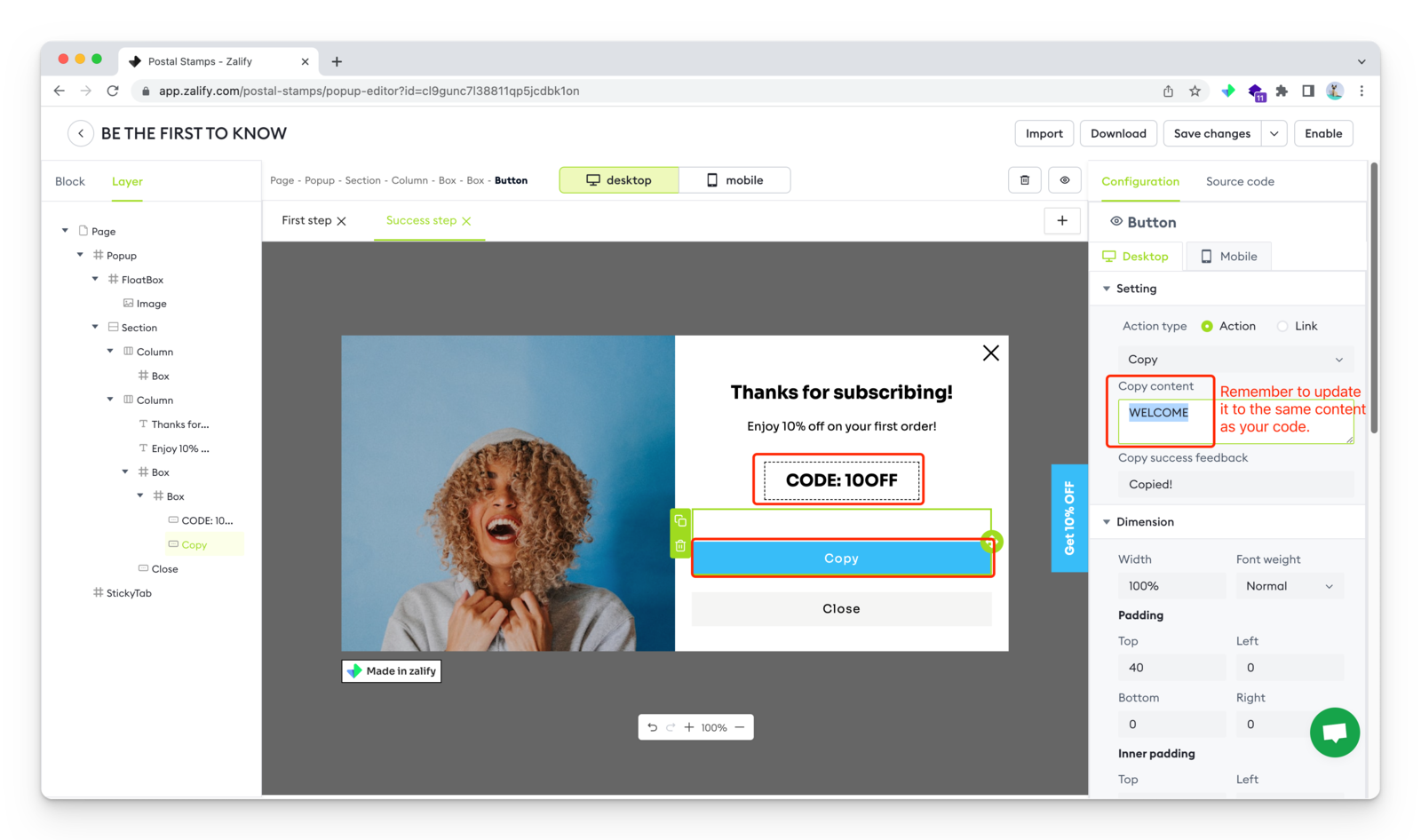The image size is (1421, 840).
Task: Select the Action radio button
Action: tap(1207, 327)
